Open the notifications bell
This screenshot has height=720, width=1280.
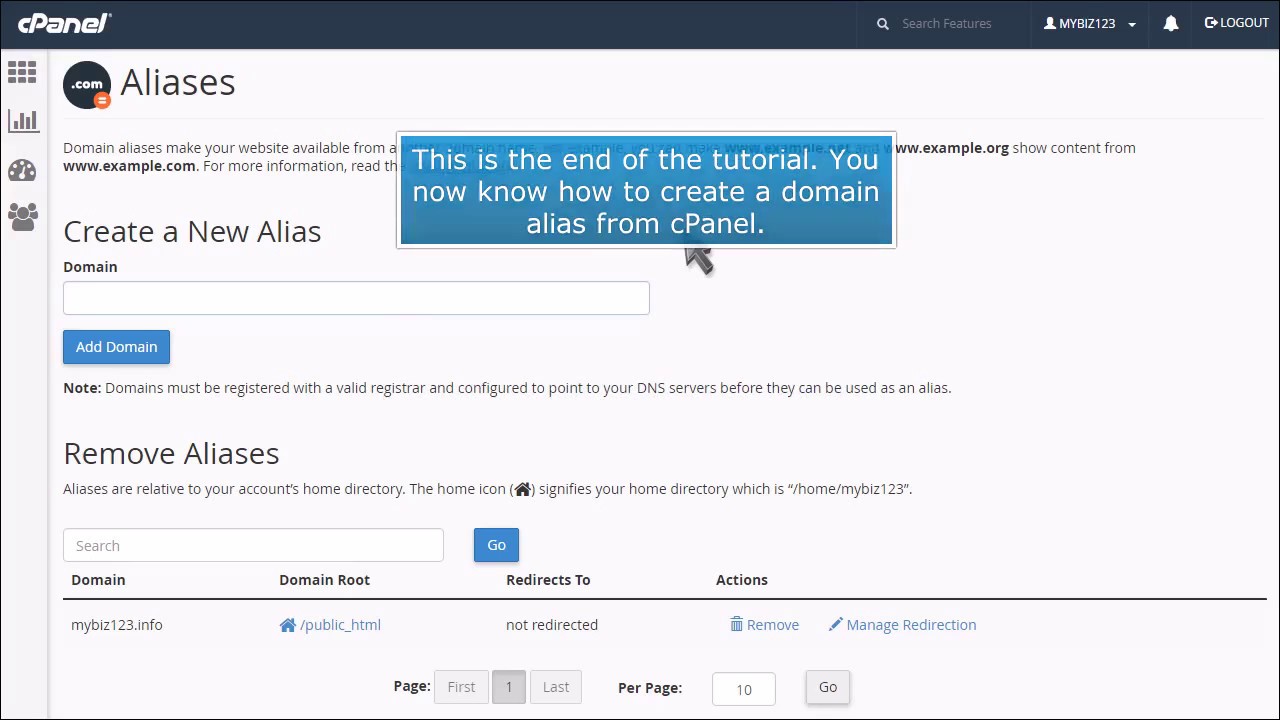[x=1171, y=23]
